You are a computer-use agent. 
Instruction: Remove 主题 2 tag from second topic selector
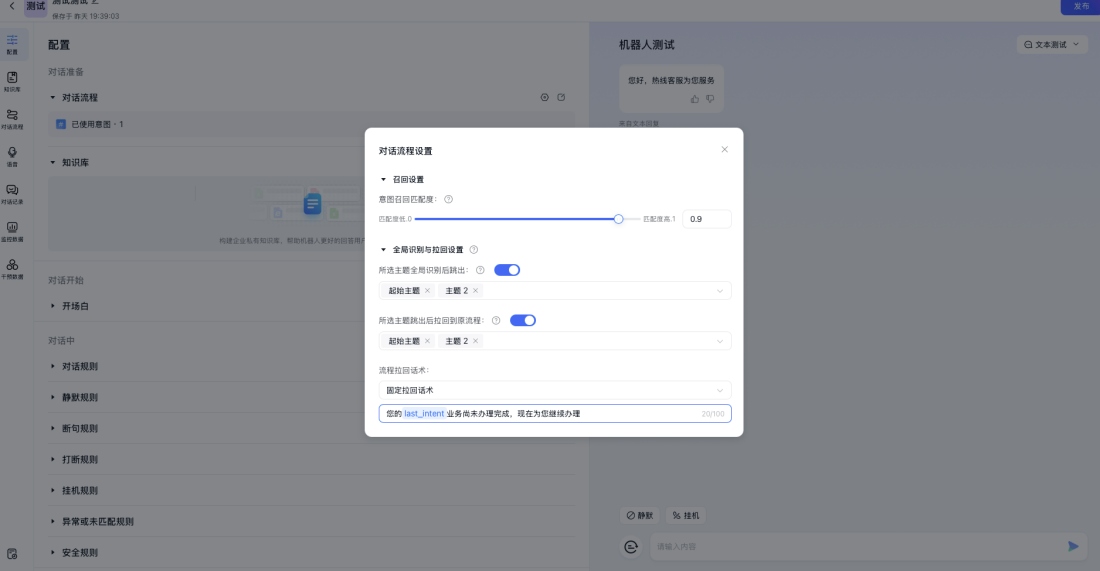(476, 341)
